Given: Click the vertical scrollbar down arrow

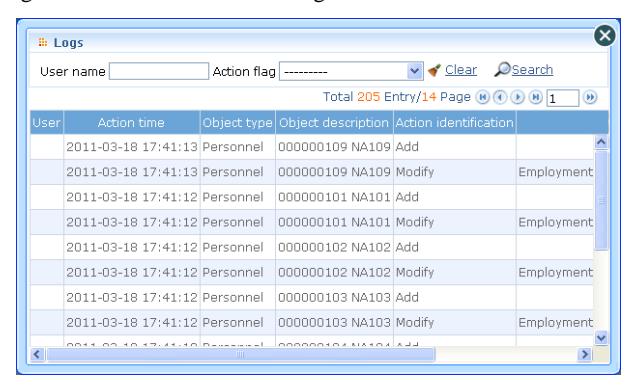Looking at the screenshot, I should 601,338.
